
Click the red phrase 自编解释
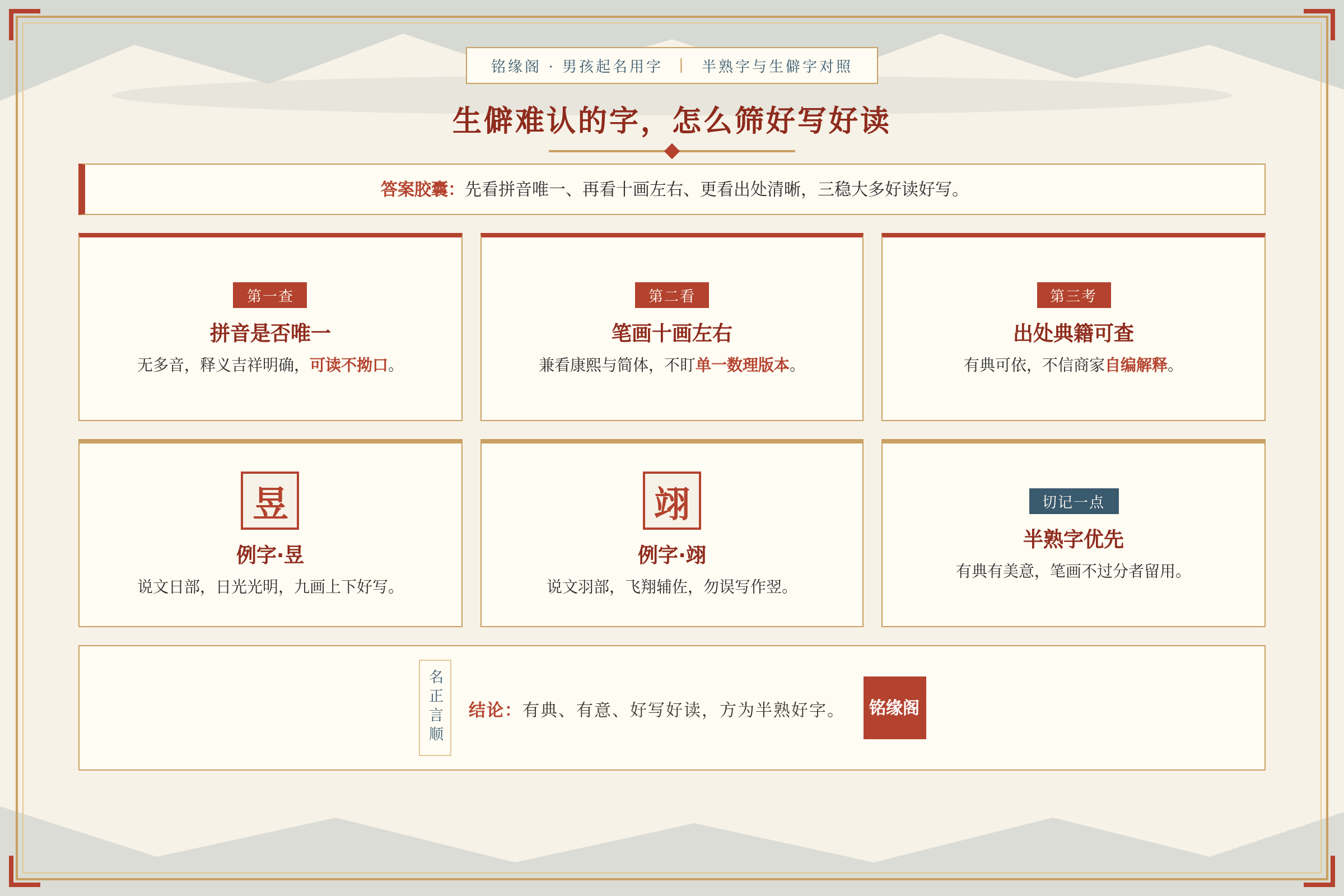1137,365
